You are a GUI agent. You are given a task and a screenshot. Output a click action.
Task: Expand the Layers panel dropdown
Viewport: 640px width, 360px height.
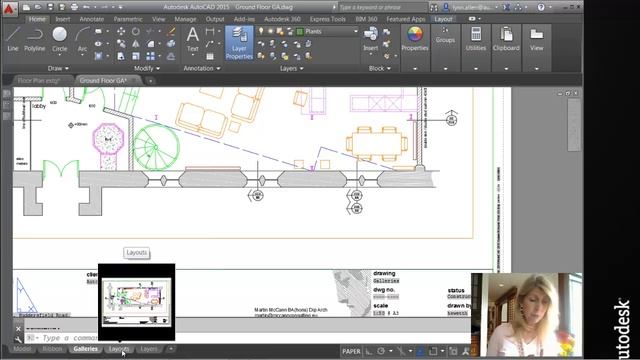(x=291, y=68)
